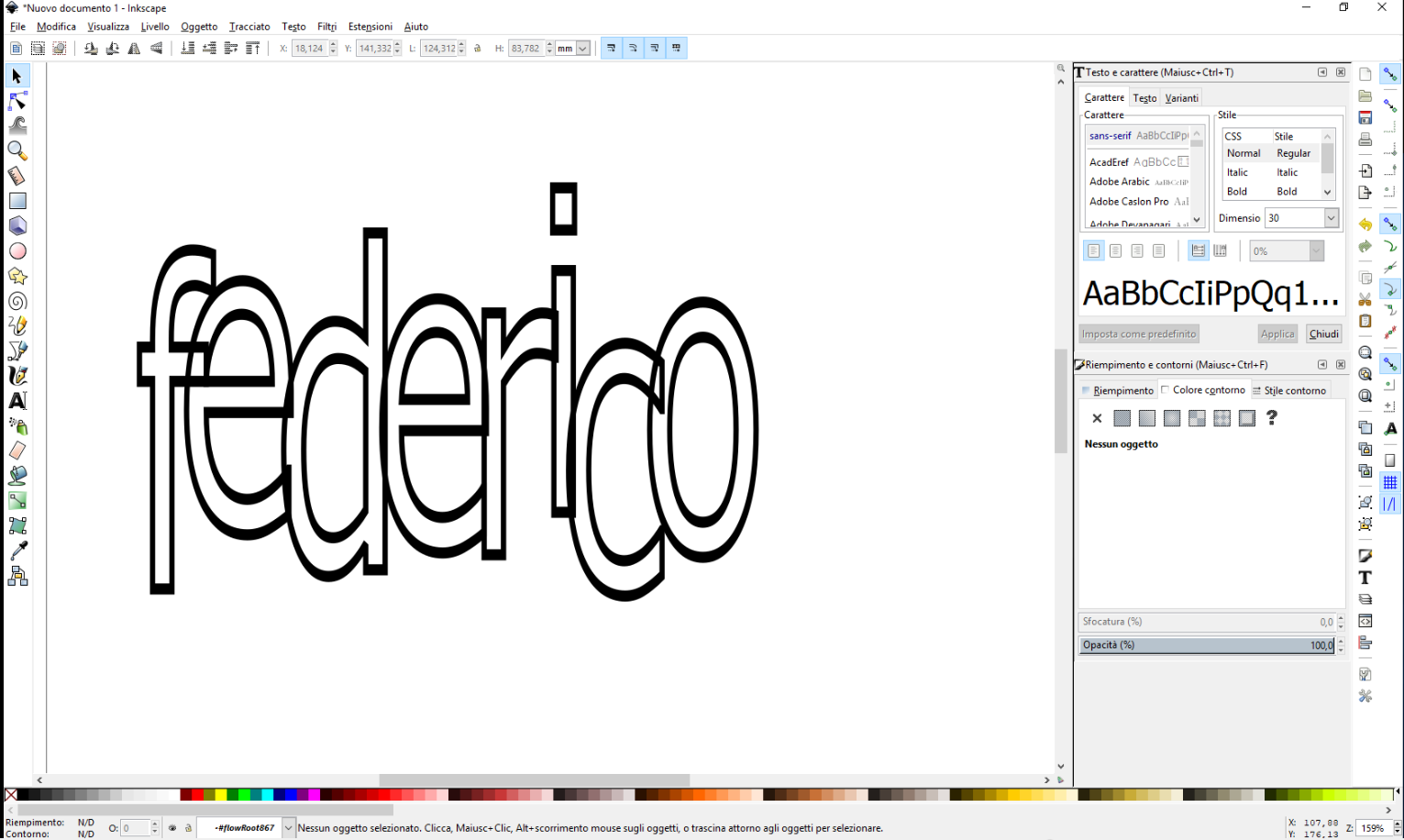Screen dimensions: 1404x840
Task: Click the Applica button
Action: (x=1277, y=334)
